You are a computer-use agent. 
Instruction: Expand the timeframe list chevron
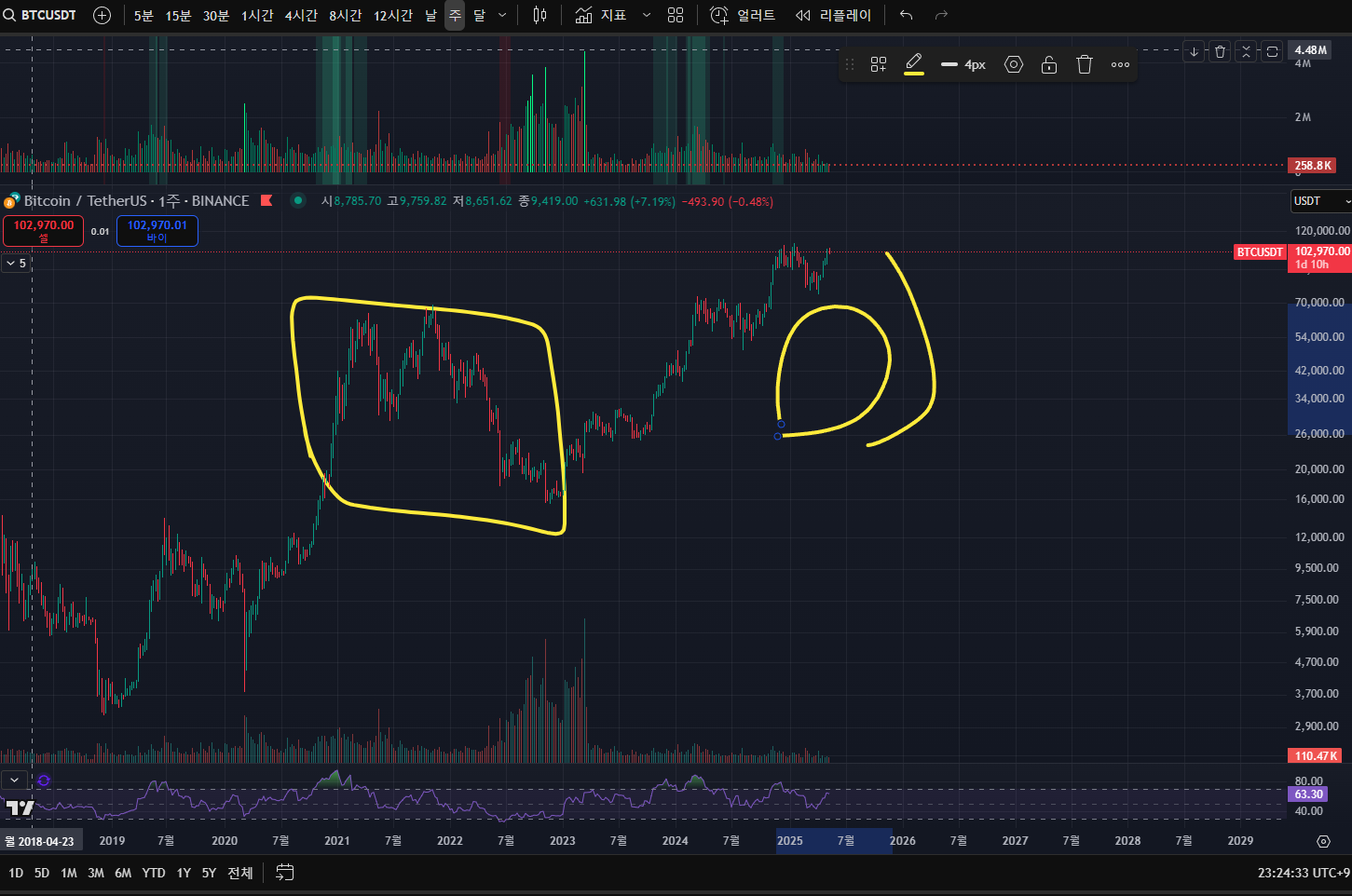pos(502,15)
